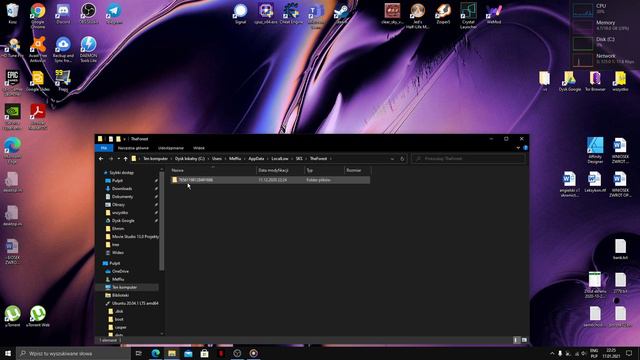Expand the ribbon with the chevron
The height and width of the screenshot is (360, 640).
[518, 148]
